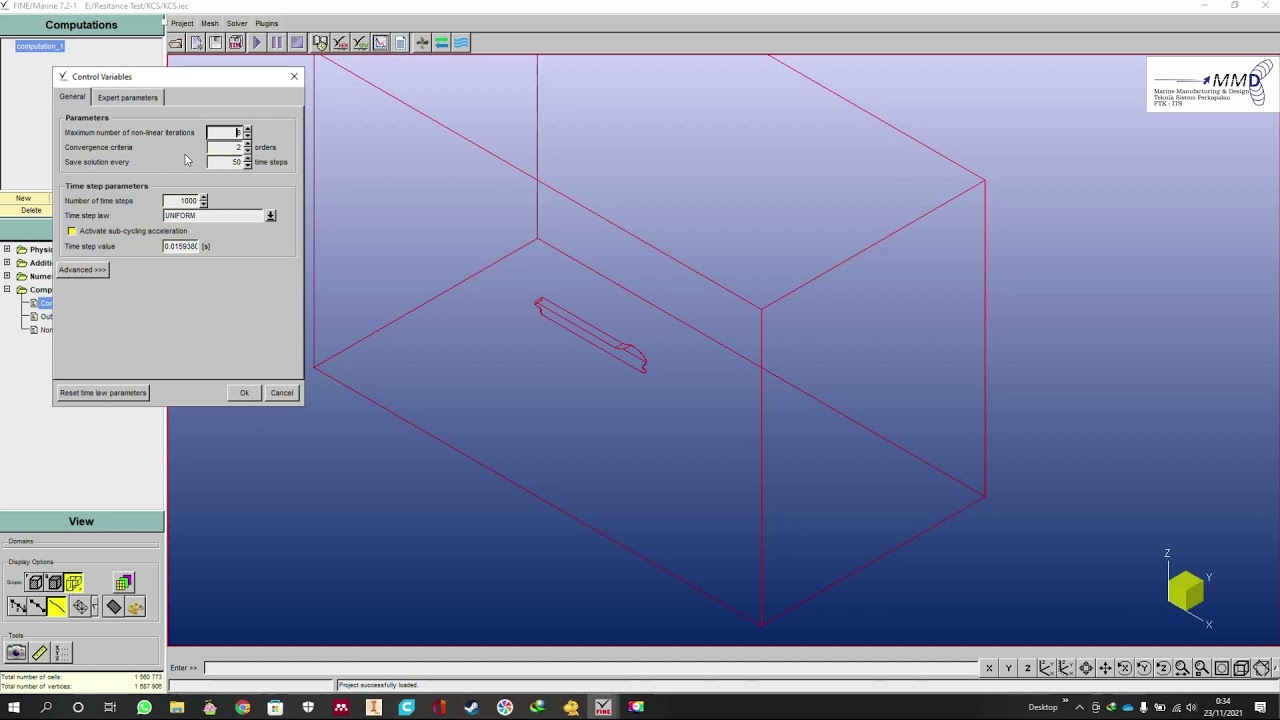Adjust Save solution every spinner arrows
This screenshot has height=720, width=1280.
tap(247, 162)
